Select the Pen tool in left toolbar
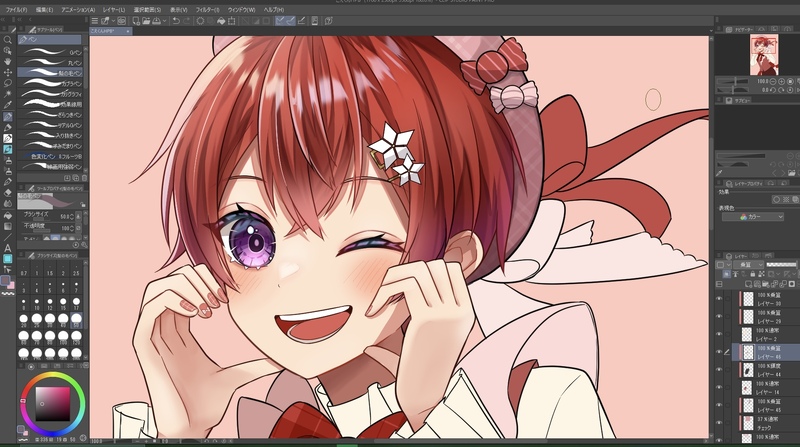800x447 pixels. pos(8,116)
